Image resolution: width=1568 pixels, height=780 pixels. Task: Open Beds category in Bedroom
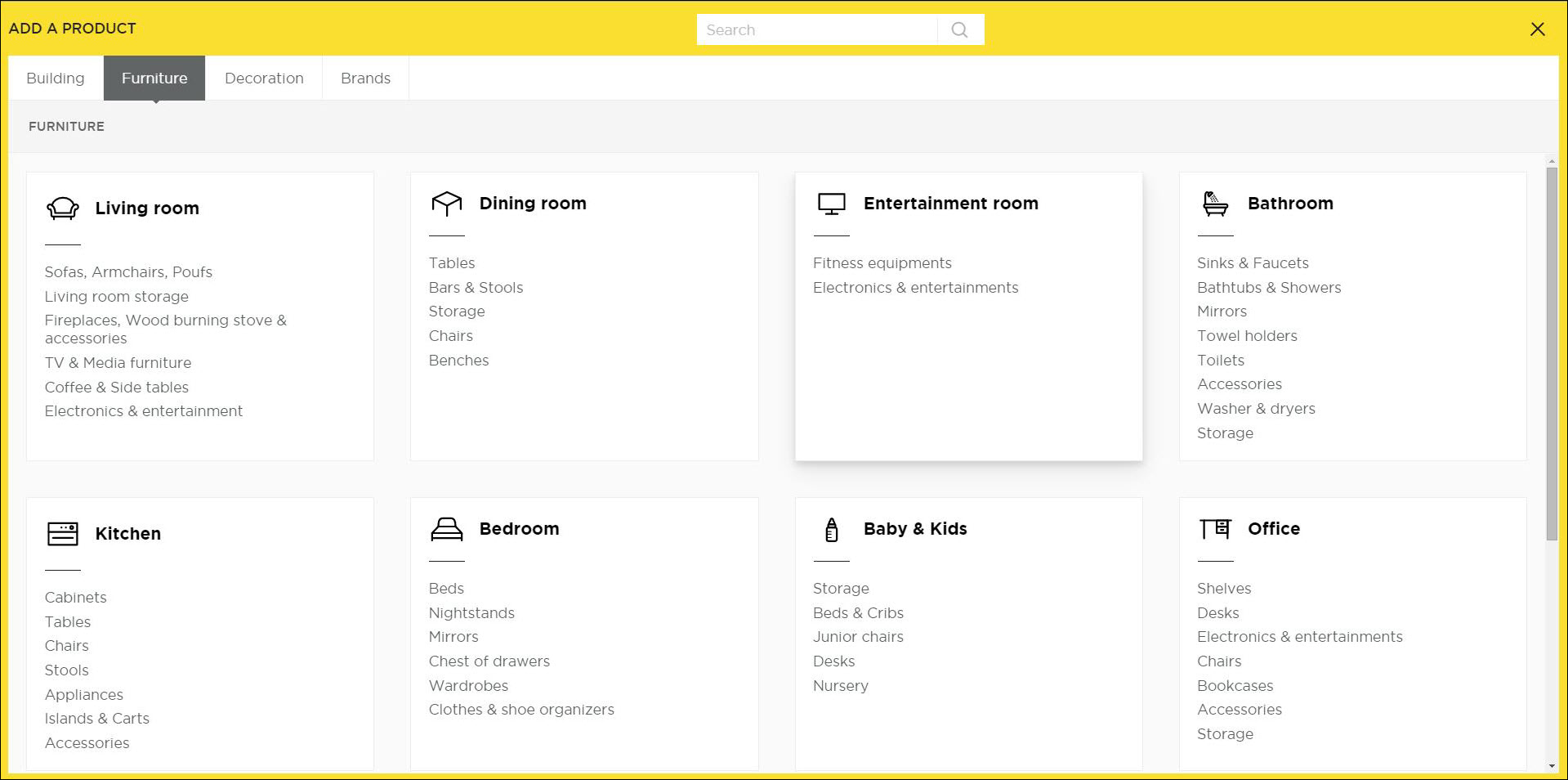[446, 589]
